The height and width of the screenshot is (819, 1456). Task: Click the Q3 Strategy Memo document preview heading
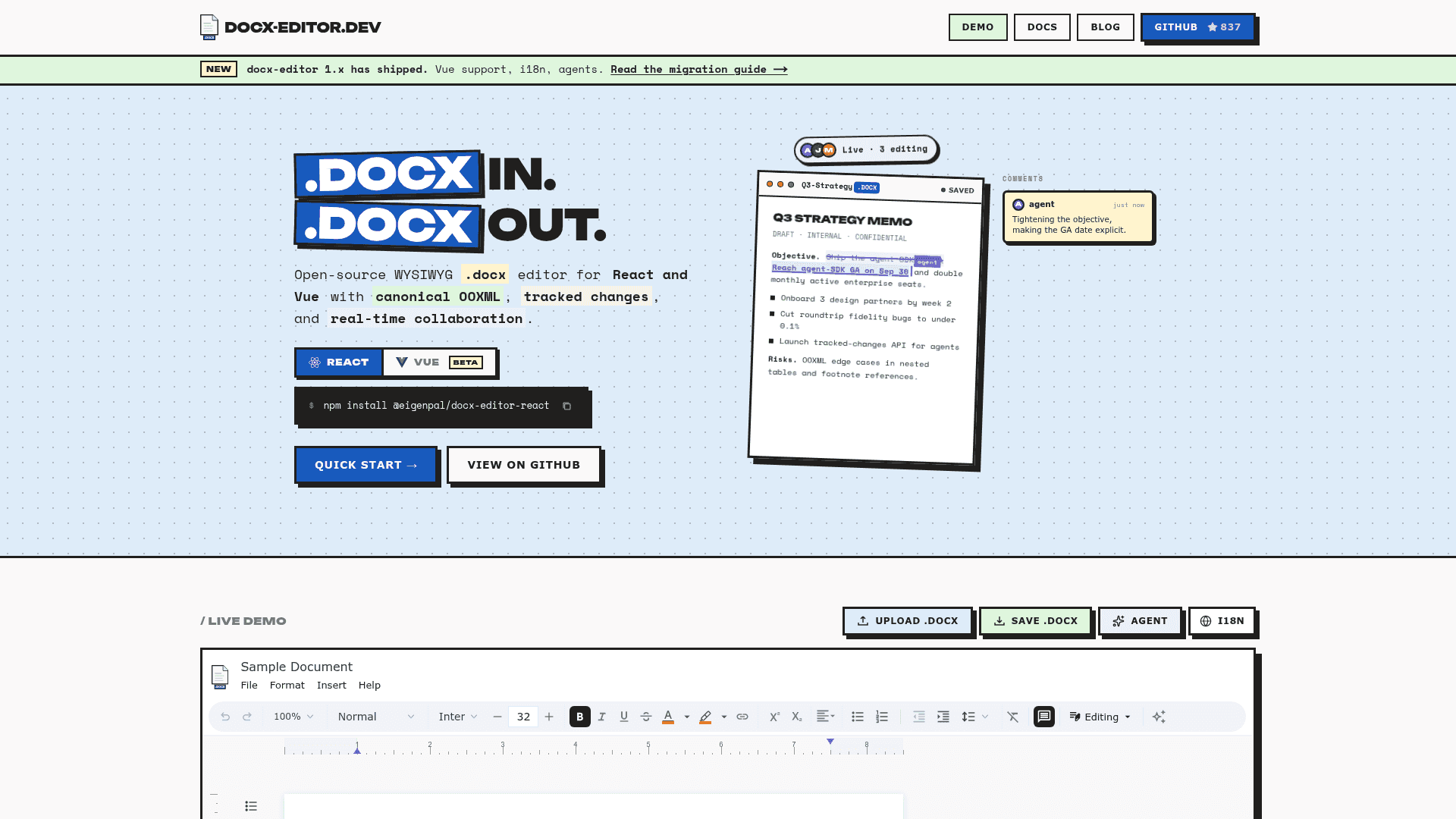[843, 220]
